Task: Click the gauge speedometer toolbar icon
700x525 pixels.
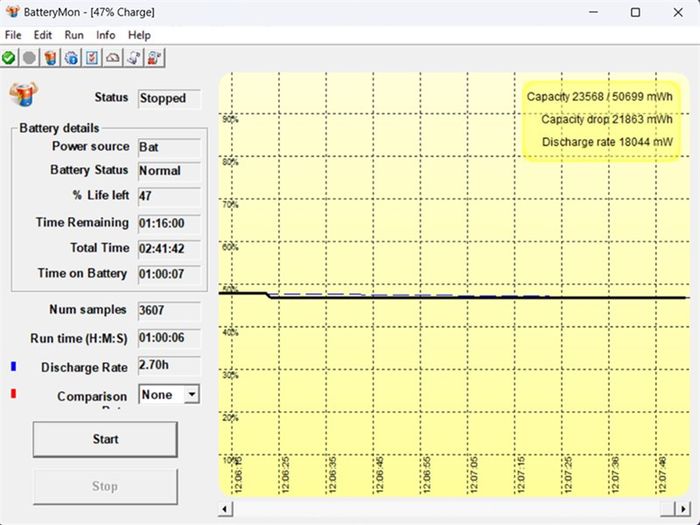Action: pos(112,58)
